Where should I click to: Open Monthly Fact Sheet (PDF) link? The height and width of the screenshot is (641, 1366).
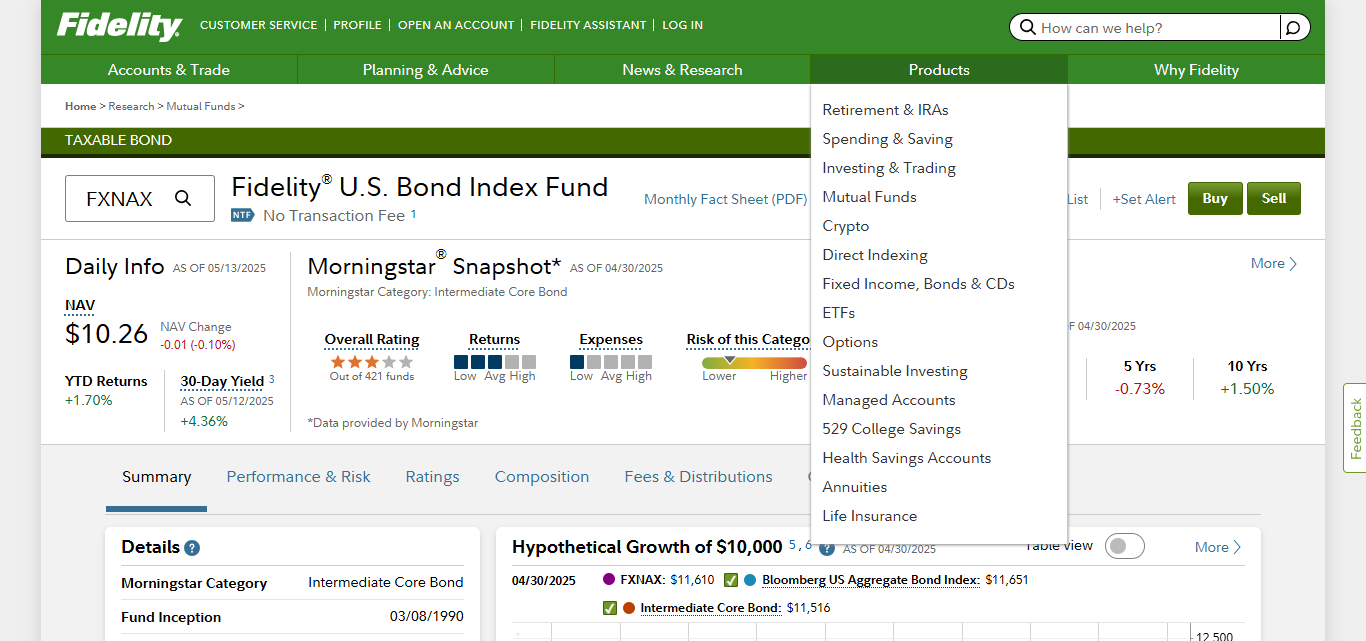pyautogui.click(x=725, y=199)
